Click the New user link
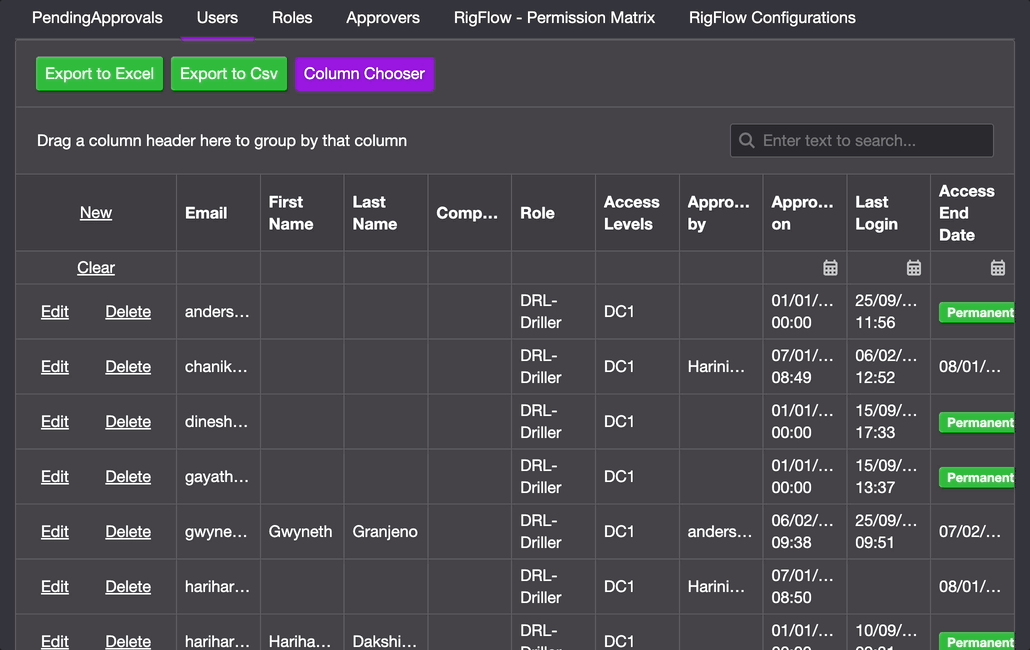The image size is (1030, 650). tap(96, 213)
